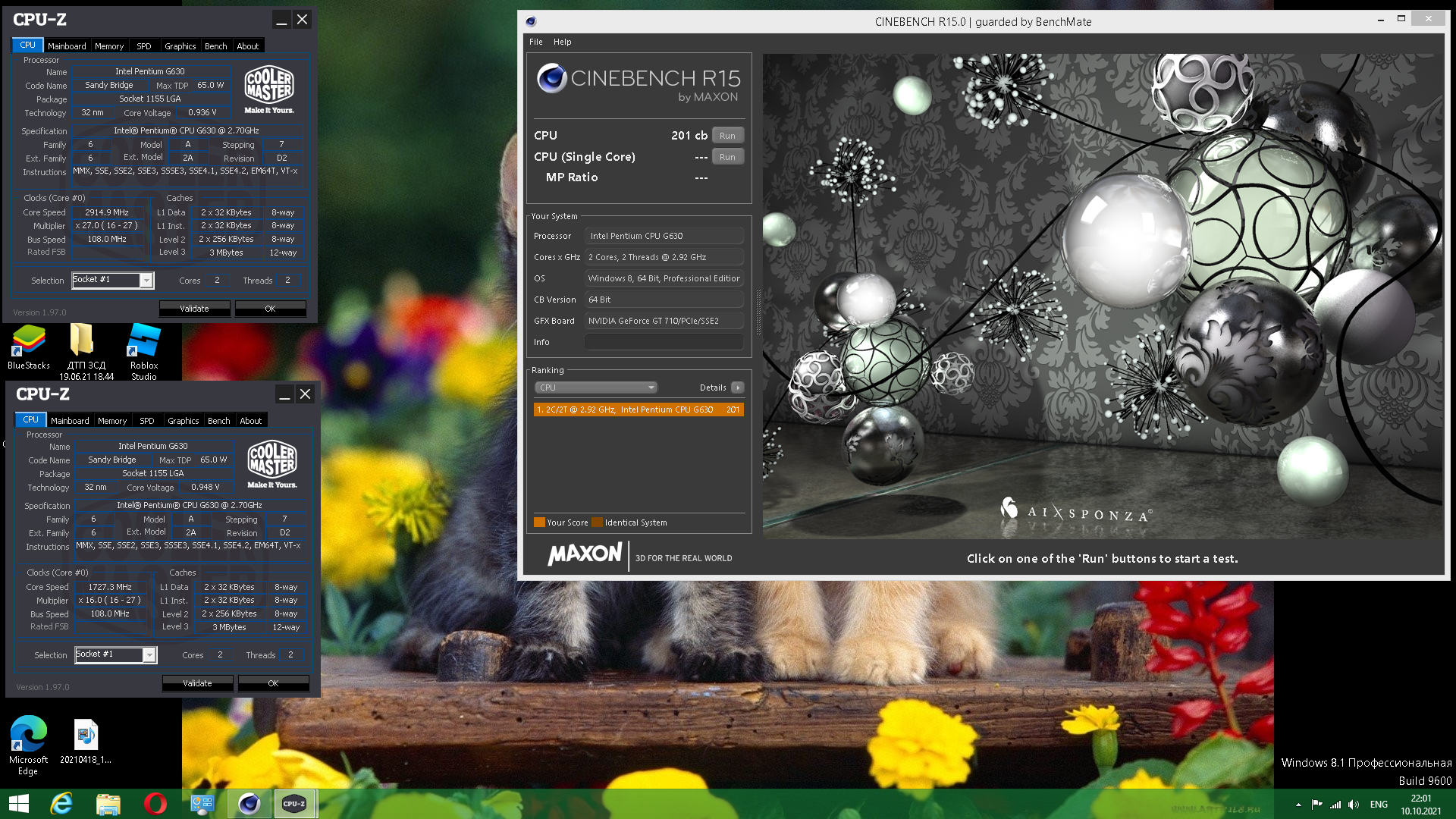Viewport: 1456px width, 819px height.
Task: Click the orange Your Score swatch
Action: 539,522
